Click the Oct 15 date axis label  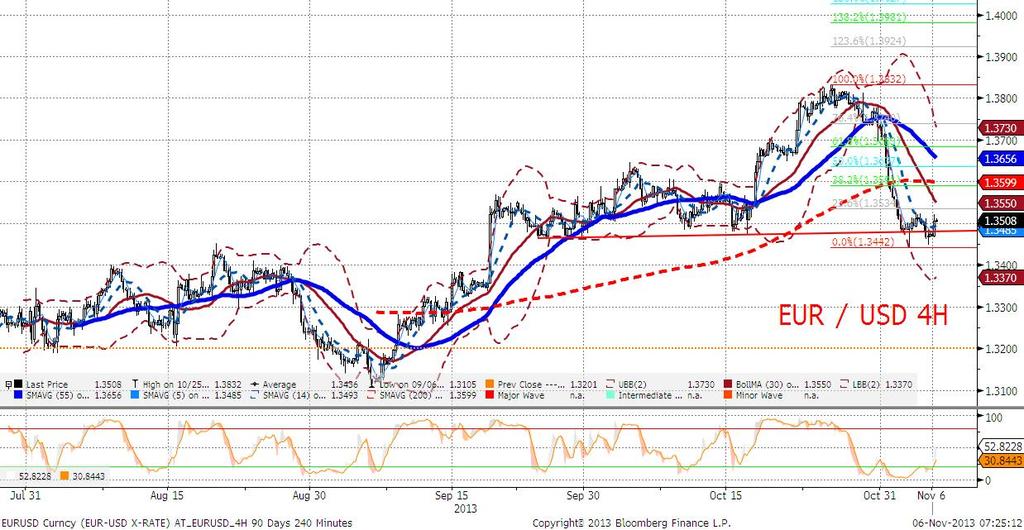[x=726, y=493]
